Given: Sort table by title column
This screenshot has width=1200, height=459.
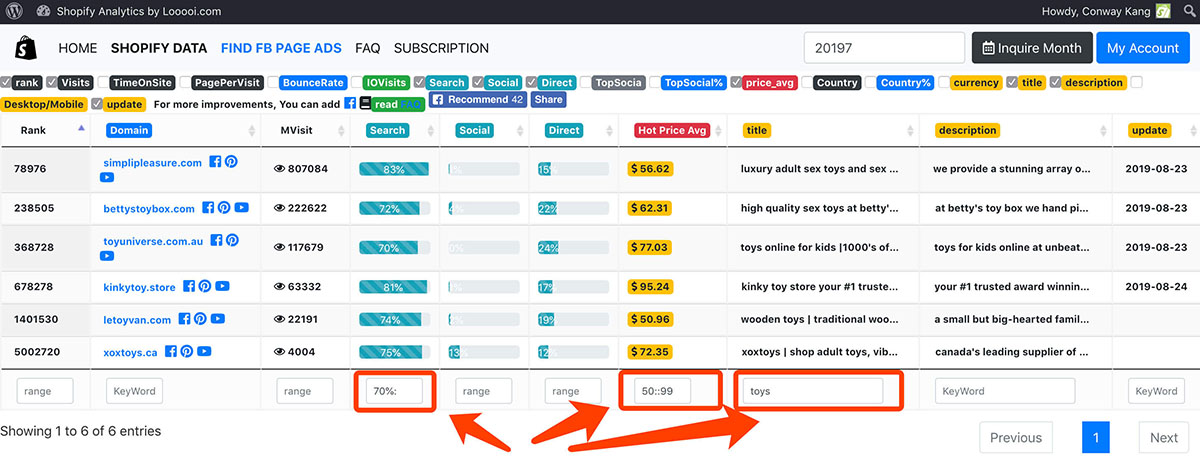Looking at the screenshot, I should click(824, 130).
